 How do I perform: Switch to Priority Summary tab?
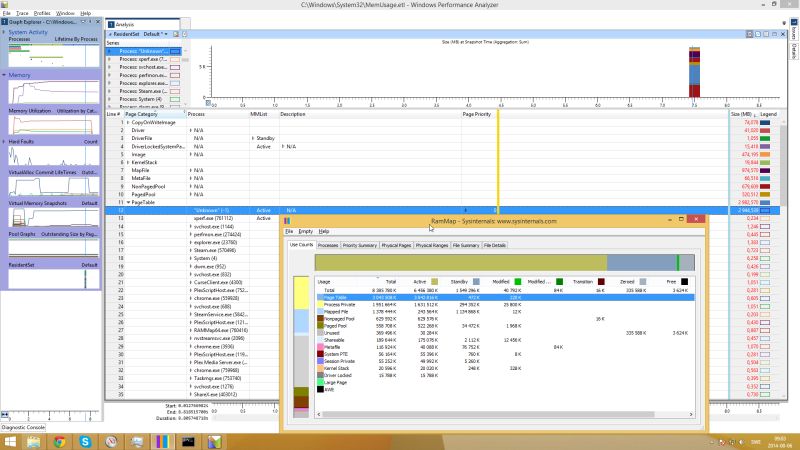coord(360,245)
